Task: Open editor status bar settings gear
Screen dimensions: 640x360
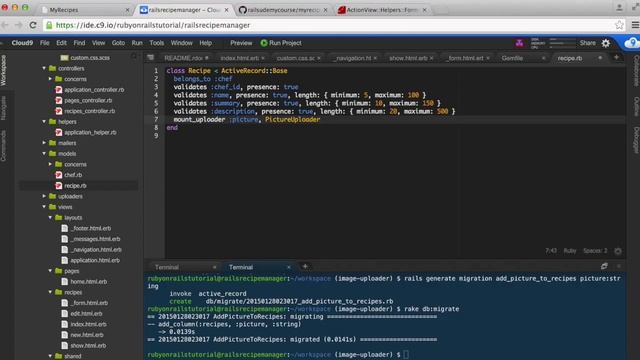Action: [618, 251]
